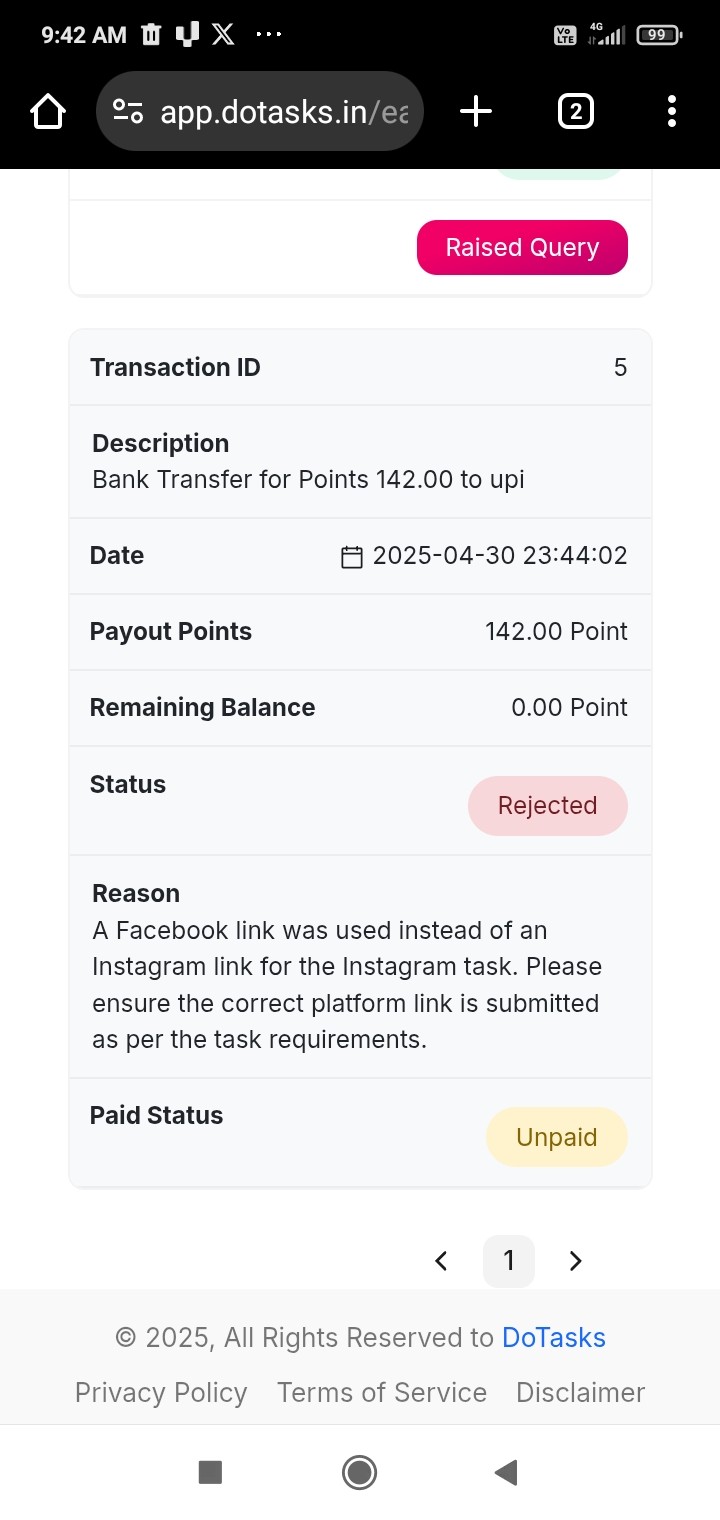Tap the site settings icon in address bar

[128, 112]
